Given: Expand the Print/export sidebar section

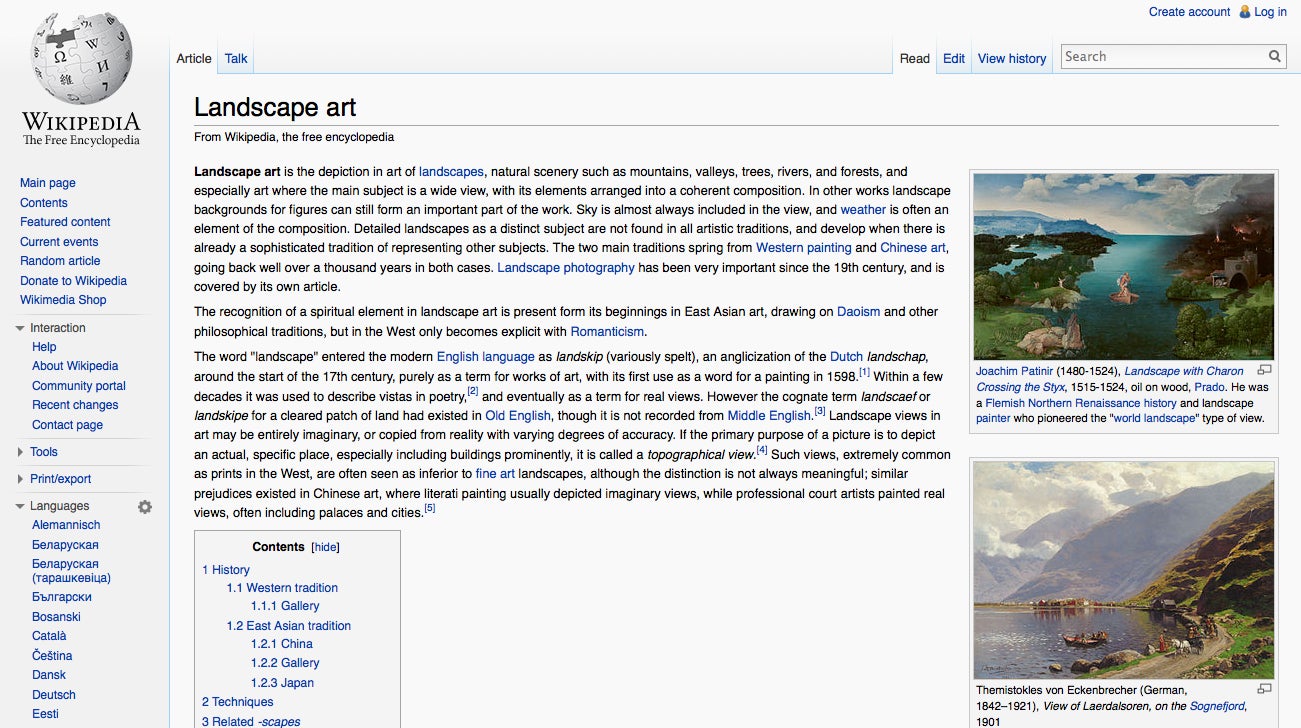Looking at the screenshot, I should coord(20,479).
